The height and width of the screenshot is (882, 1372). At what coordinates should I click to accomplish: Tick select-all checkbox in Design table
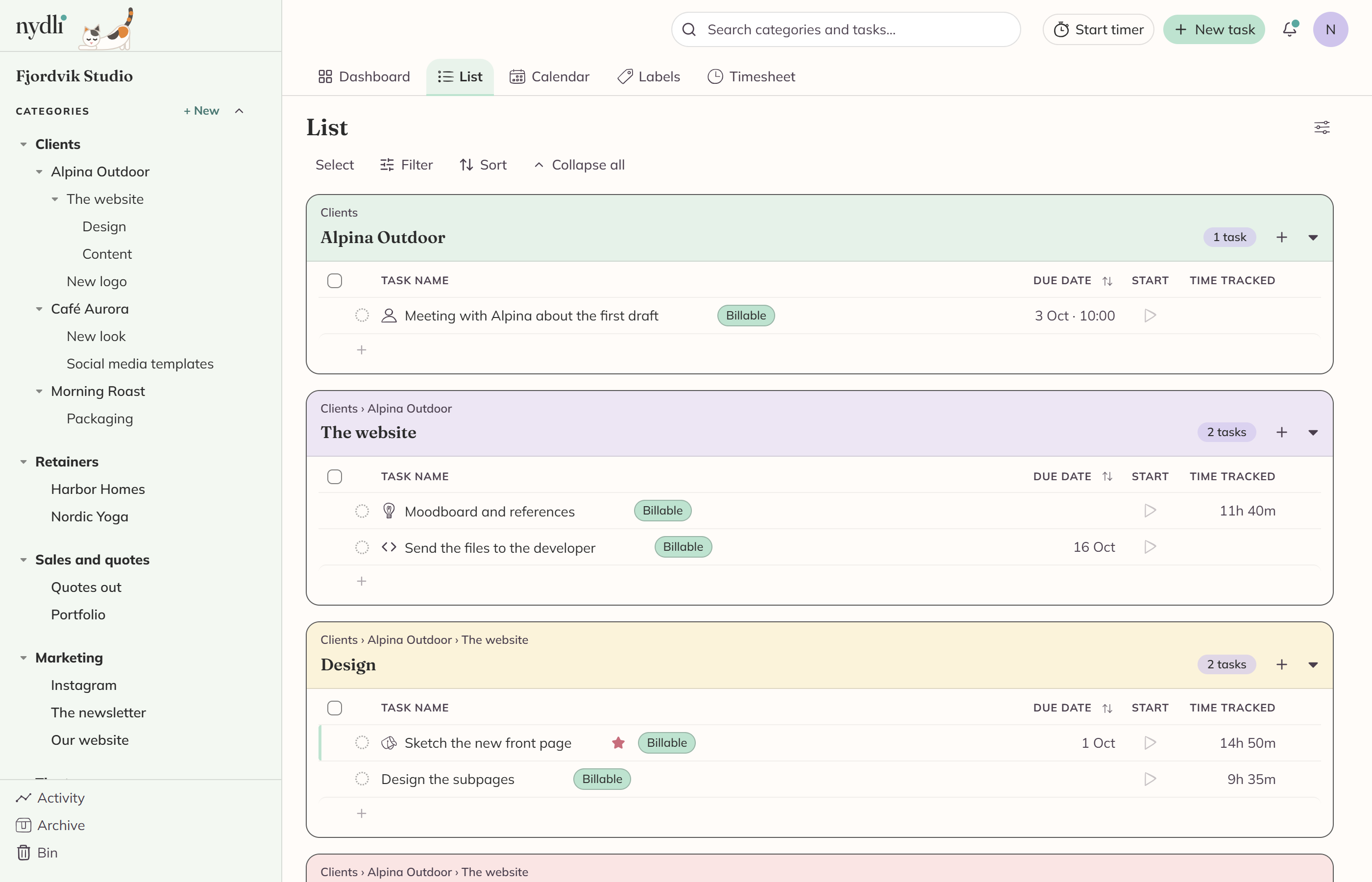[334, 708]
